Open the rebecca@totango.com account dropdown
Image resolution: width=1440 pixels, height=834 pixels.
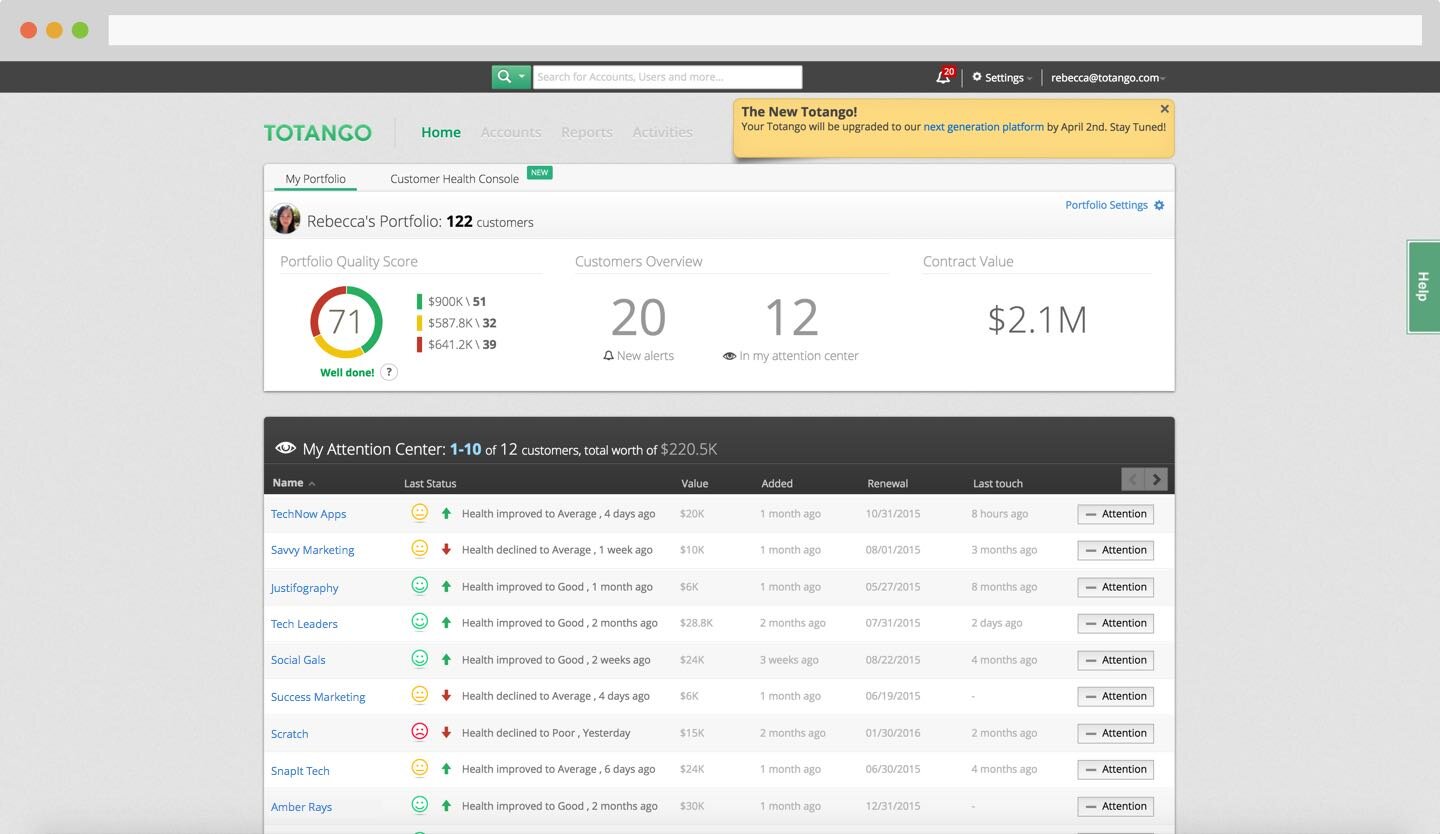(x=1108, y=77)
